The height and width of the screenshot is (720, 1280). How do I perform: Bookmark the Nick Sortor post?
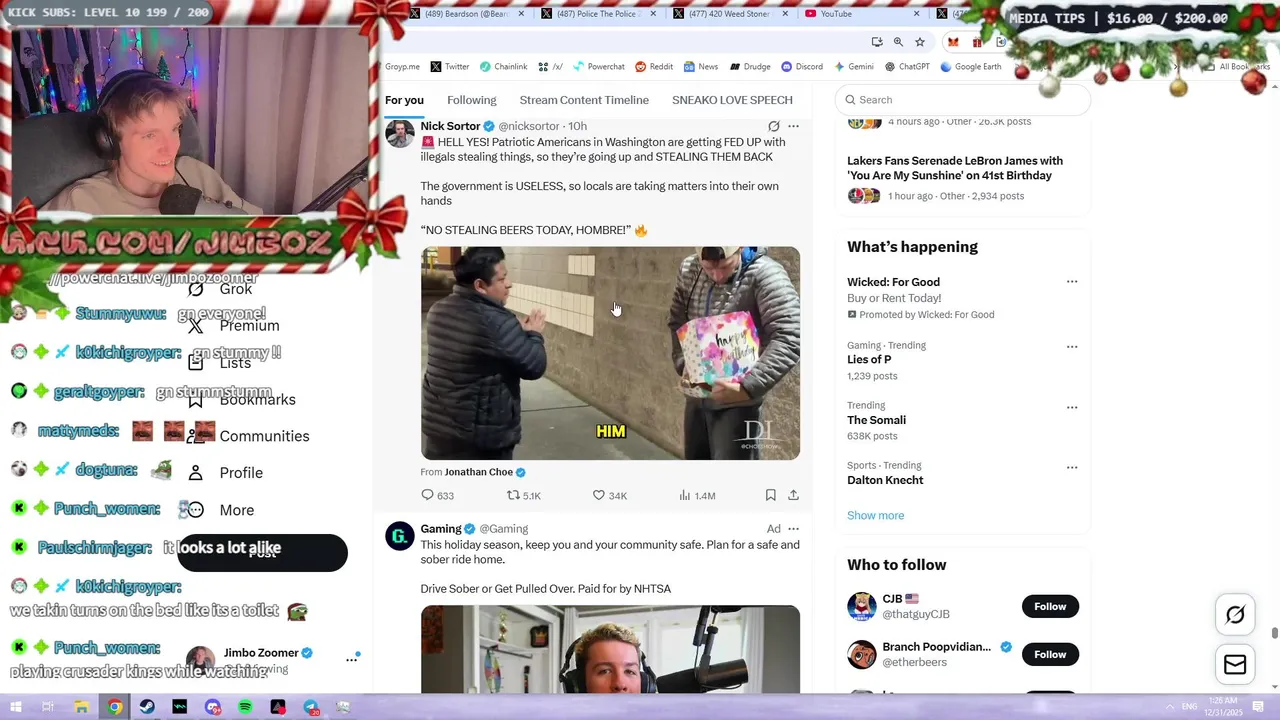pyautogui.click(x=770, y=495)
